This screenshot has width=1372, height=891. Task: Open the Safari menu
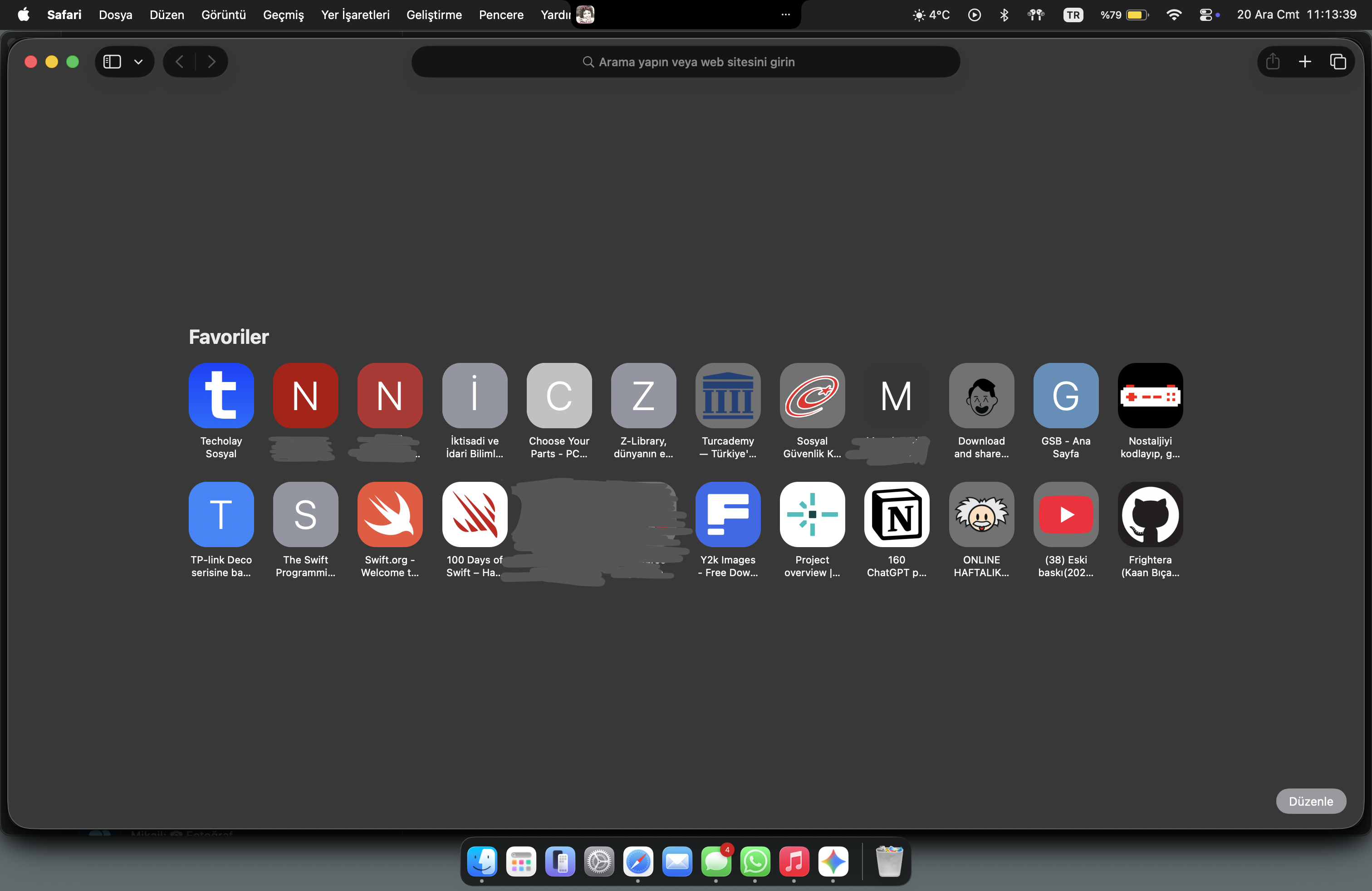[64, 15]
